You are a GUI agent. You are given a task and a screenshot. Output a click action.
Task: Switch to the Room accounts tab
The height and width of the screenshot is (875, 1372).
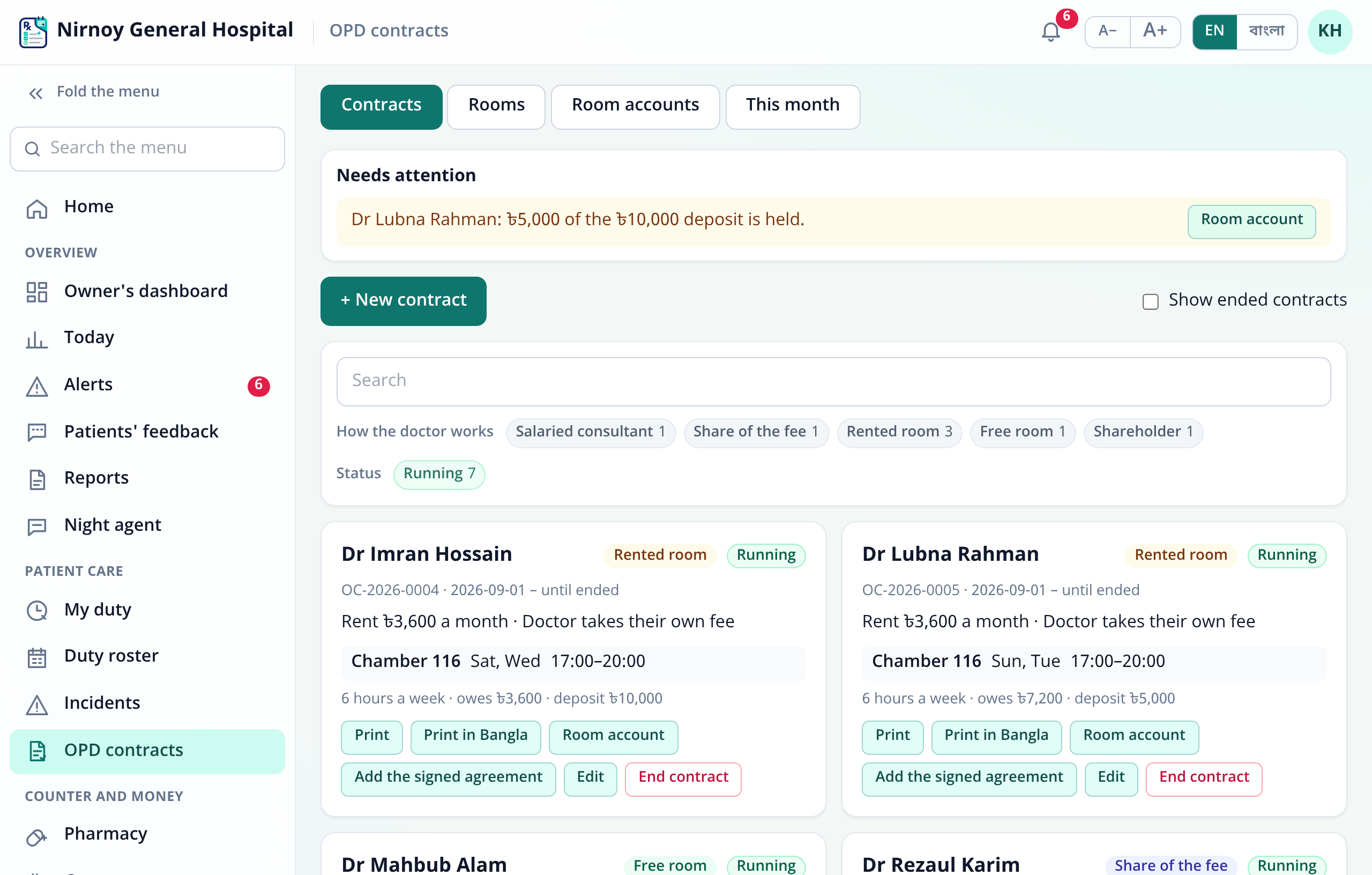click(635, 106)
